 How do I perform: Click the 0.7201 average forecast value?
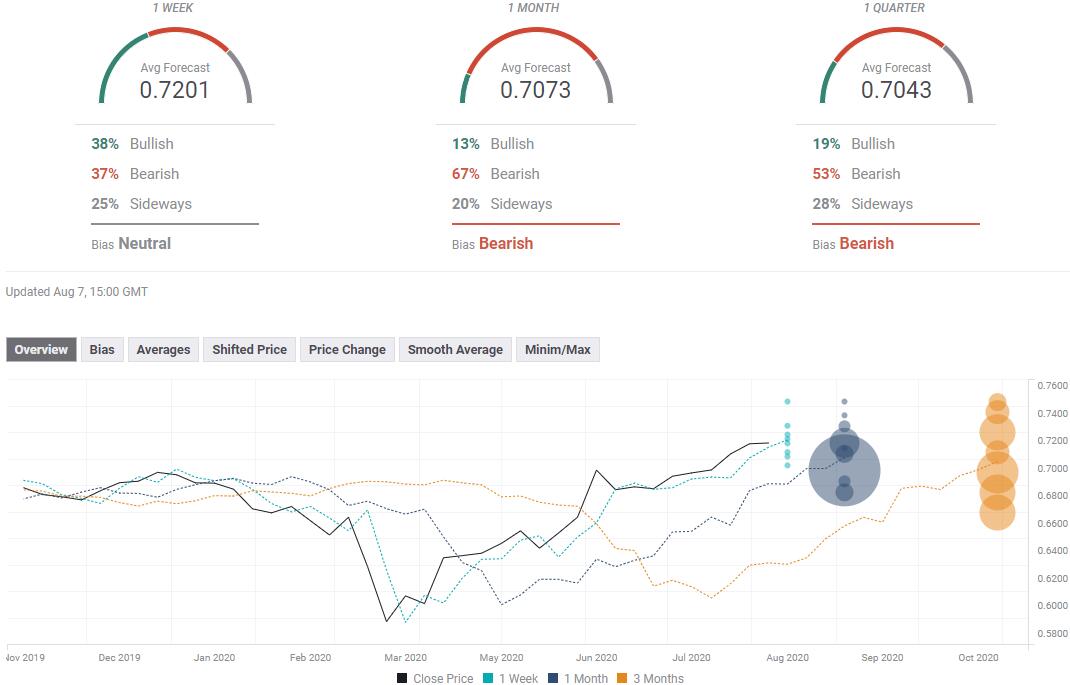click(174, 89)
